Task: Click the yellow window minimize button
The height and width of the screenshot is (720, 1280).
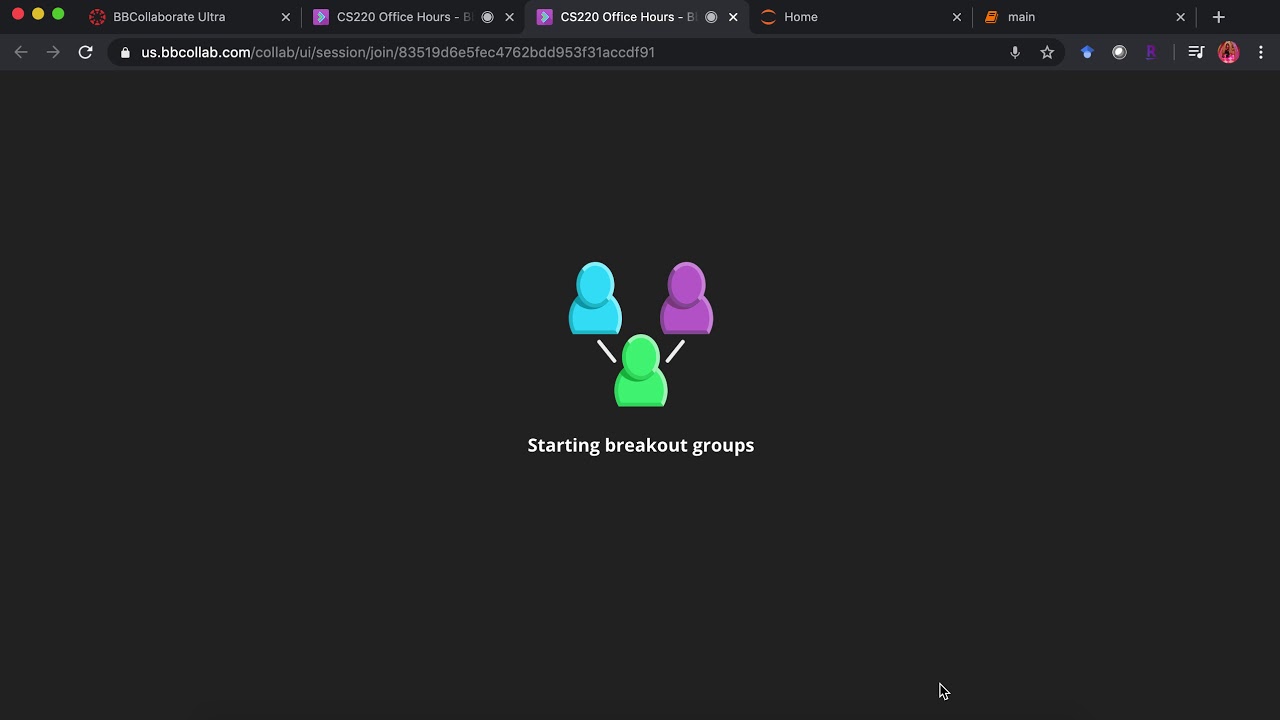Action: tap(38, 14)
